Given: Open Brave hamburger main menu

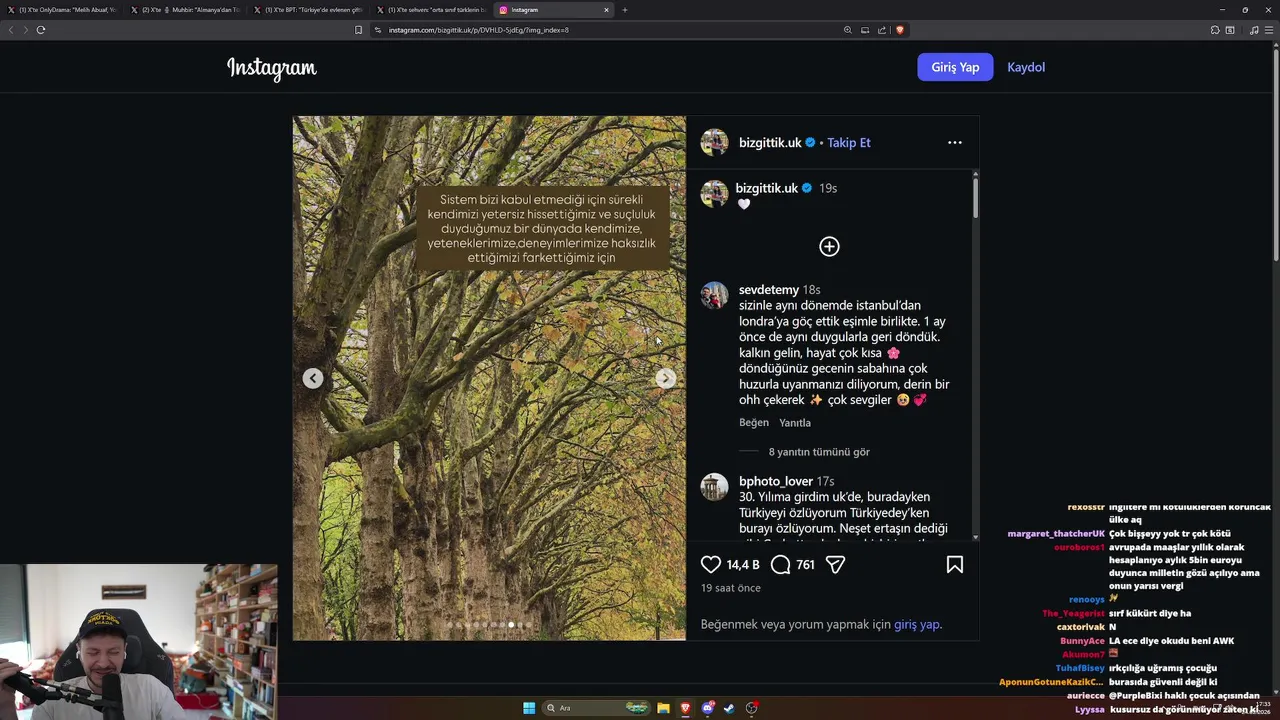Looking at the screenshot, I should [1269, 30].
